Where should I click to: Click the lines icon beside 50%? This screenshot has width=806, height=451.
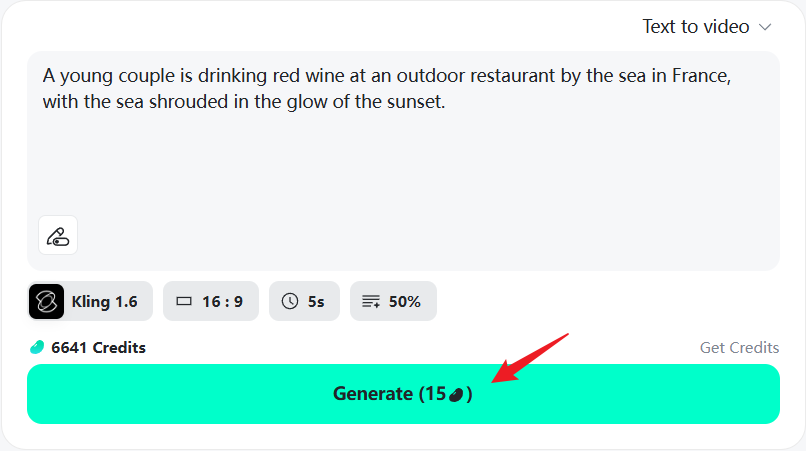tap(371, 301)
